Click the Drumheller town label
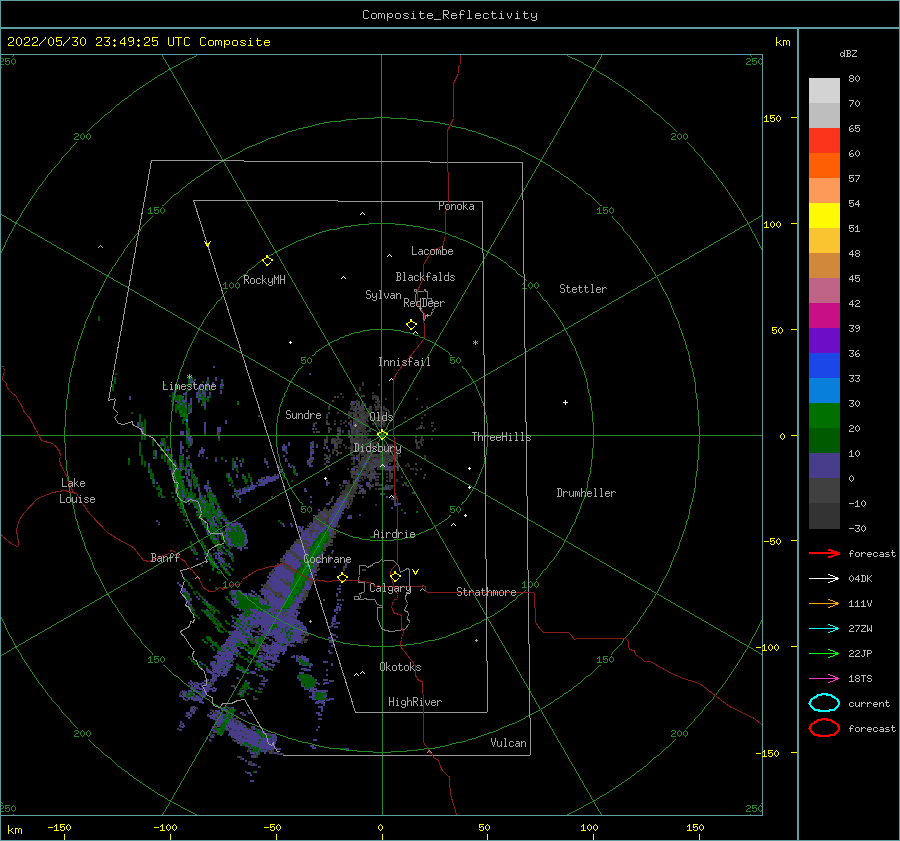900x841 pixels. coord(586,493)
